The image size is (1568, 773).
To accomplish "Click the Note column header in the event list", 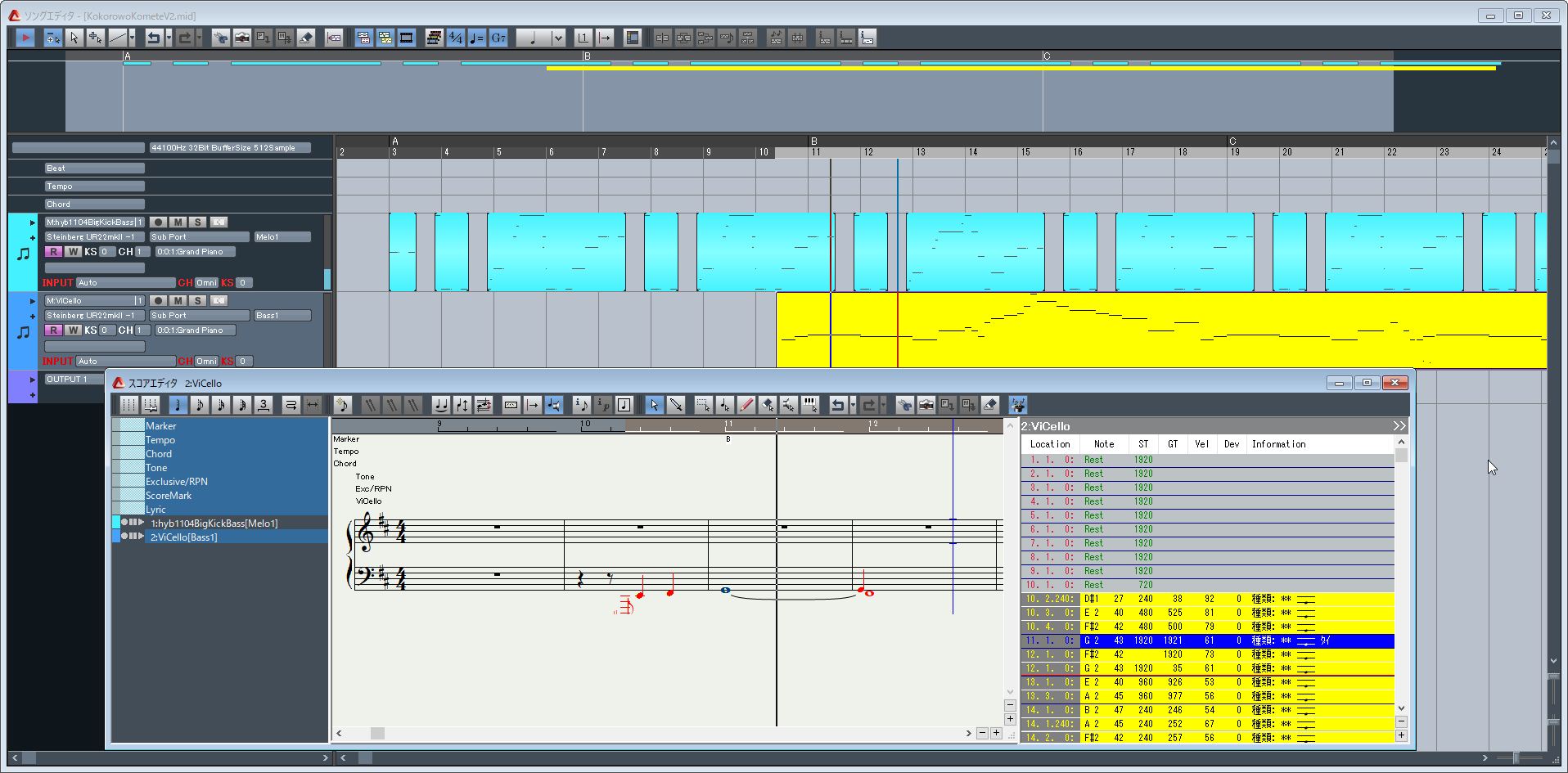I will pos(1104,444).
